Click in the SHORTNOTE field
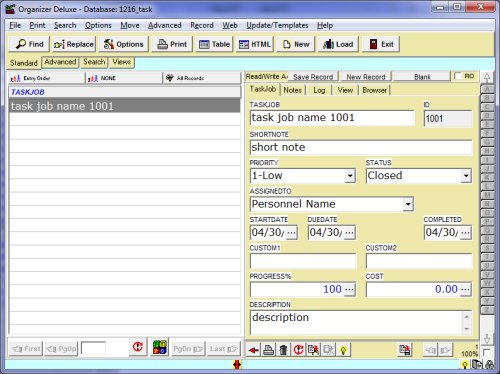The image size is (500, 374). tap(361, 147)
